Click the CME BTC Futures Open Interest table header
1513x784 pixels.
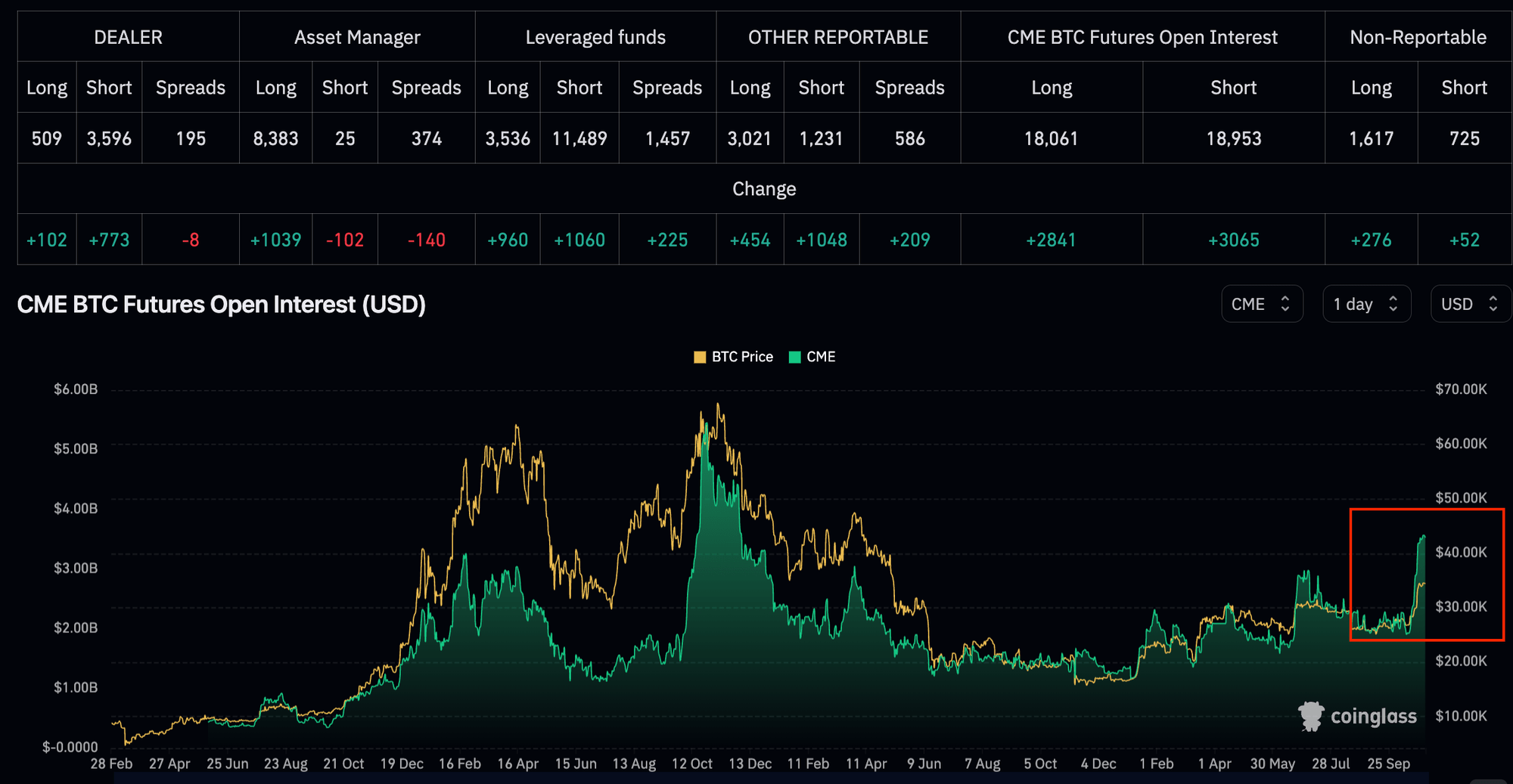(x=1142, y=37)
